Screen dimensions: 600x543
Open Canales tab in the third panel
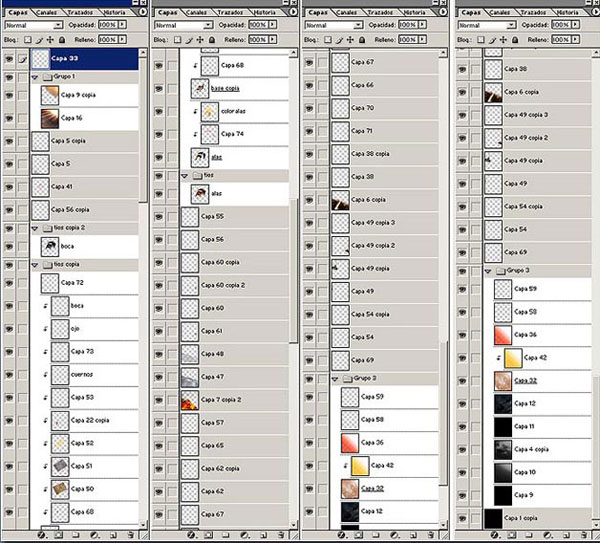tap(347, 13)
